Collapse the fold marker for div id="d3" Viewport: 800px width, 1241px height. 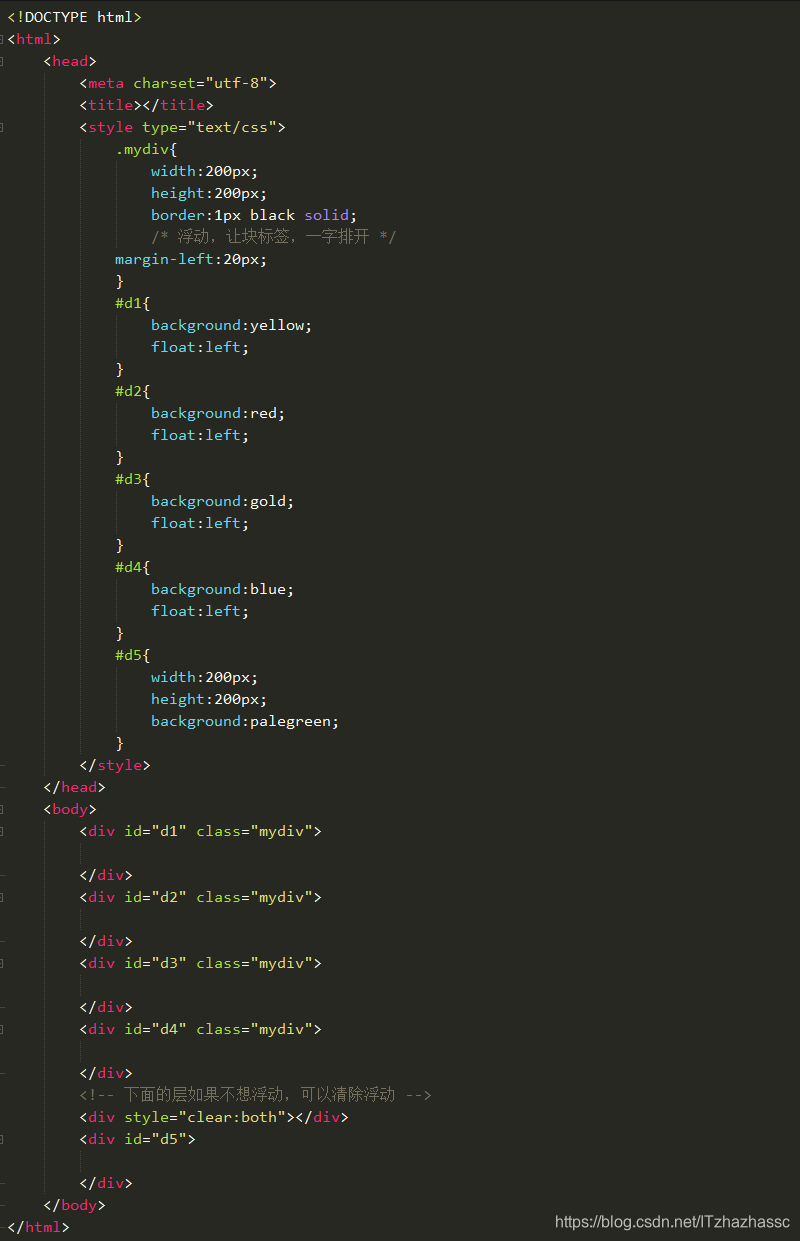tap(2, 963)
